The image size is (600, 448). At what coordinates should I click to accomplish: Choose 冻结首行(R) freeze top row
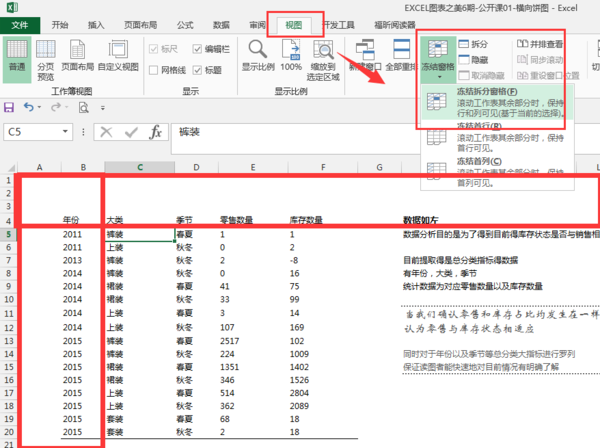pyautogui.click(x=497, y=137)
